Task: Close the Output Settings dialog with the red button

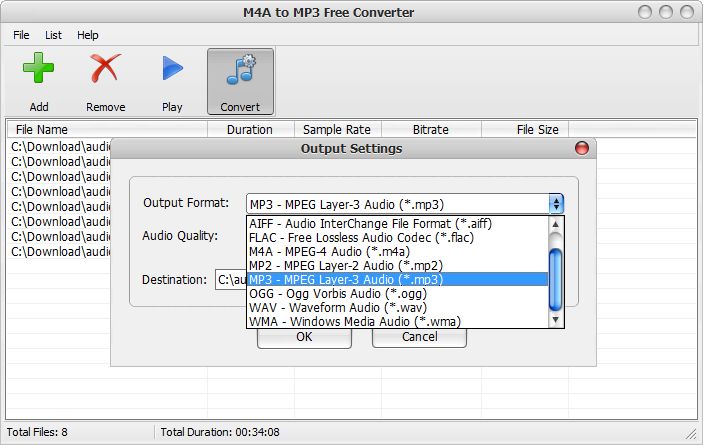Action: [x=581, y=148]
